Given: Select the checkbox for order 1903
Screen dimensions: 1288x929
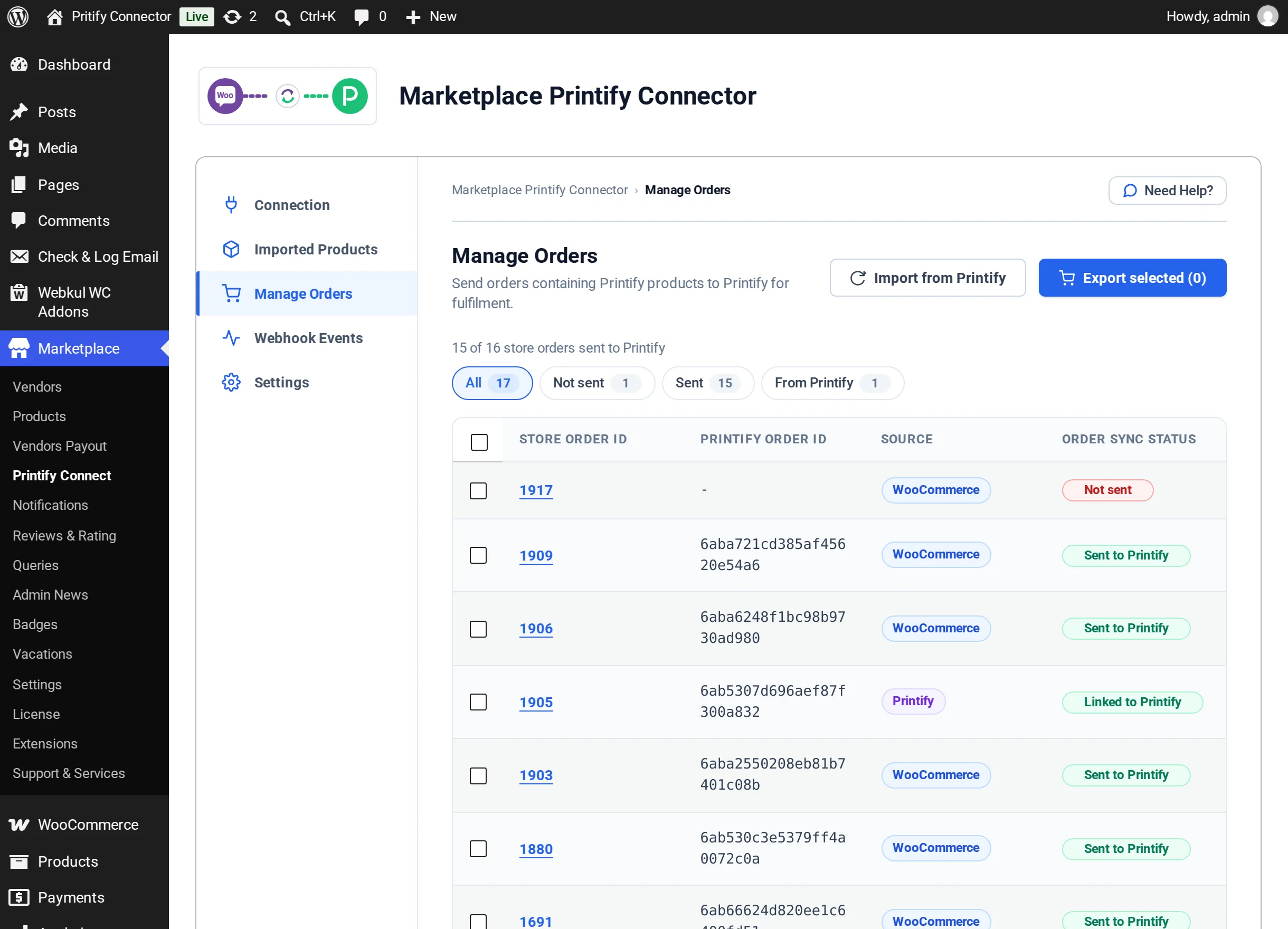Looking at the screenshot, I should 478,775.
